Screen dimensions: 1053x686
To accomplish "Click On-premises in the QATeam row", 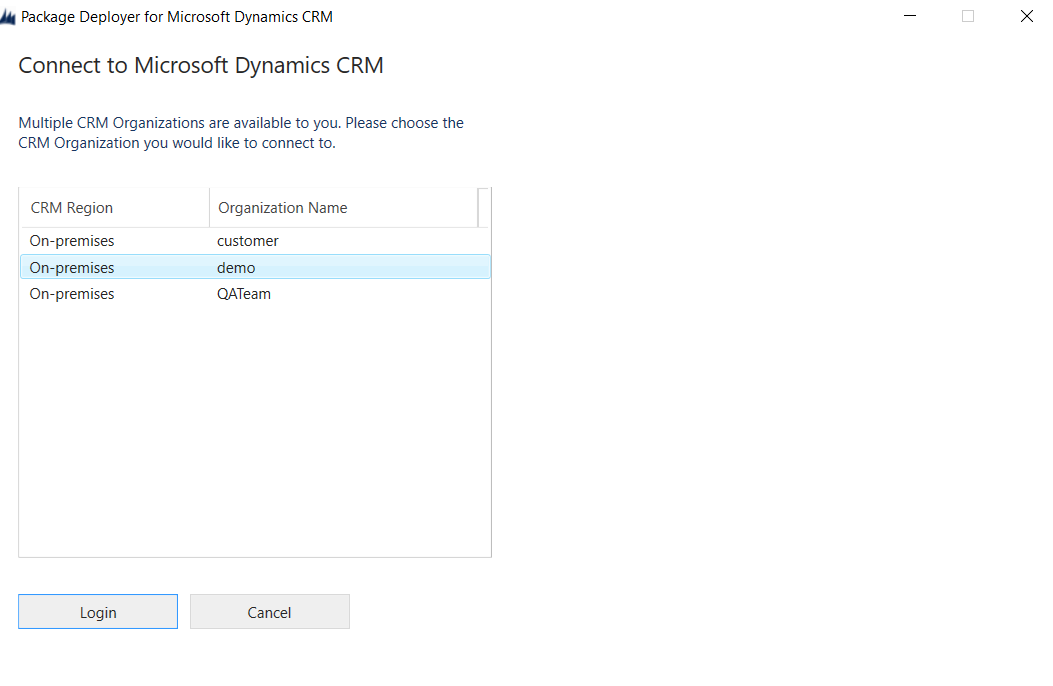I will pos(72,294).
